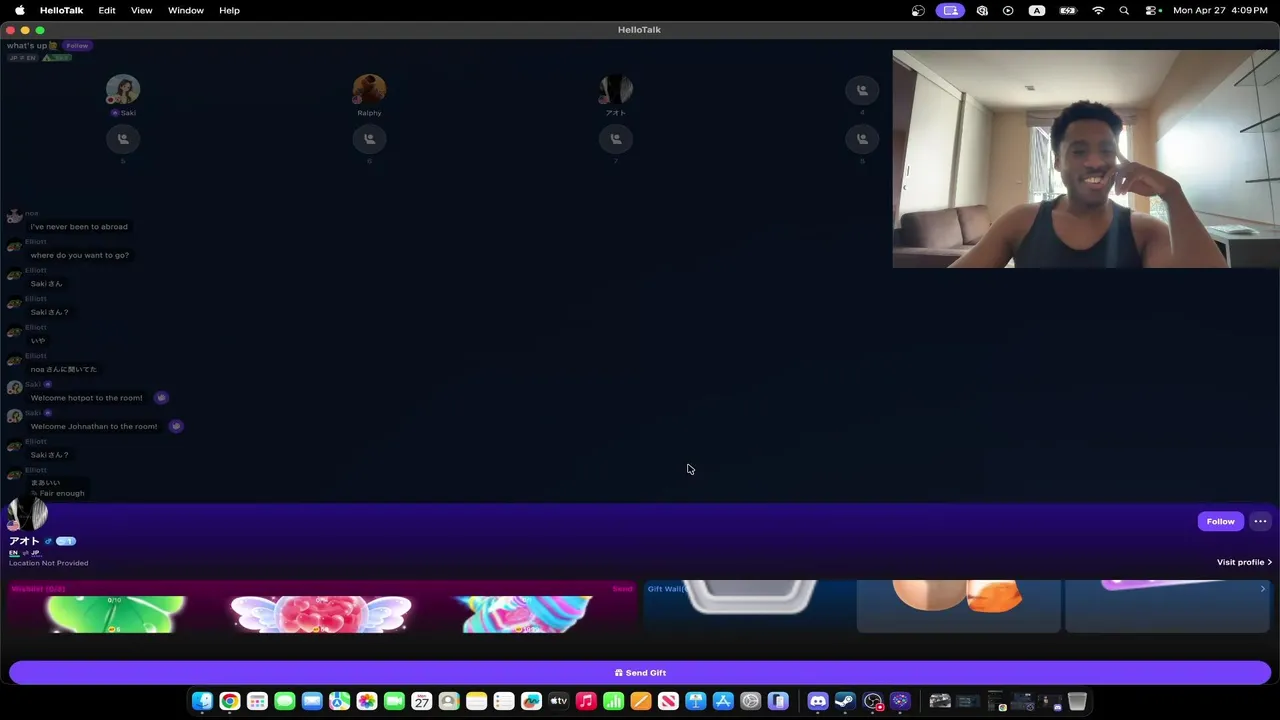Open the Wi-Fi status menu
The image size is (1280, 720).
1098,10
